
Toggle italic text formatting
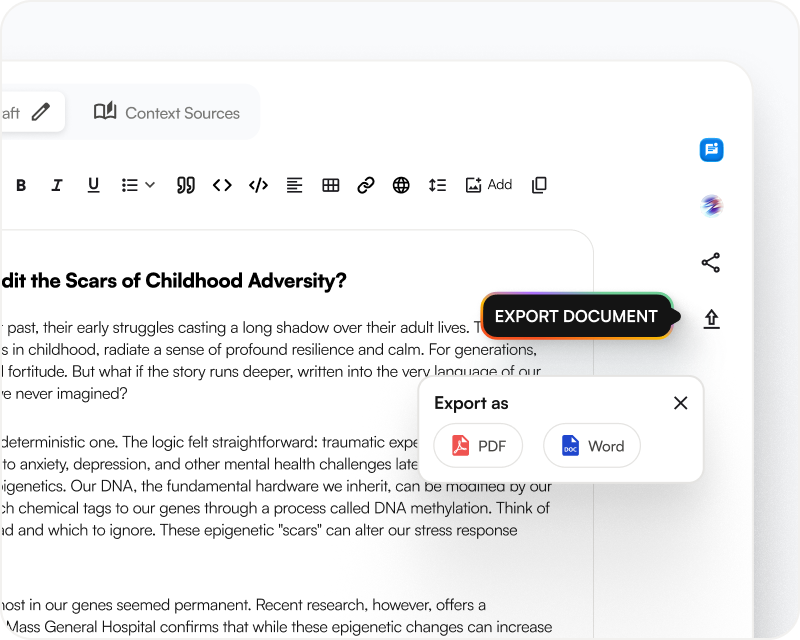pos(57,185)
